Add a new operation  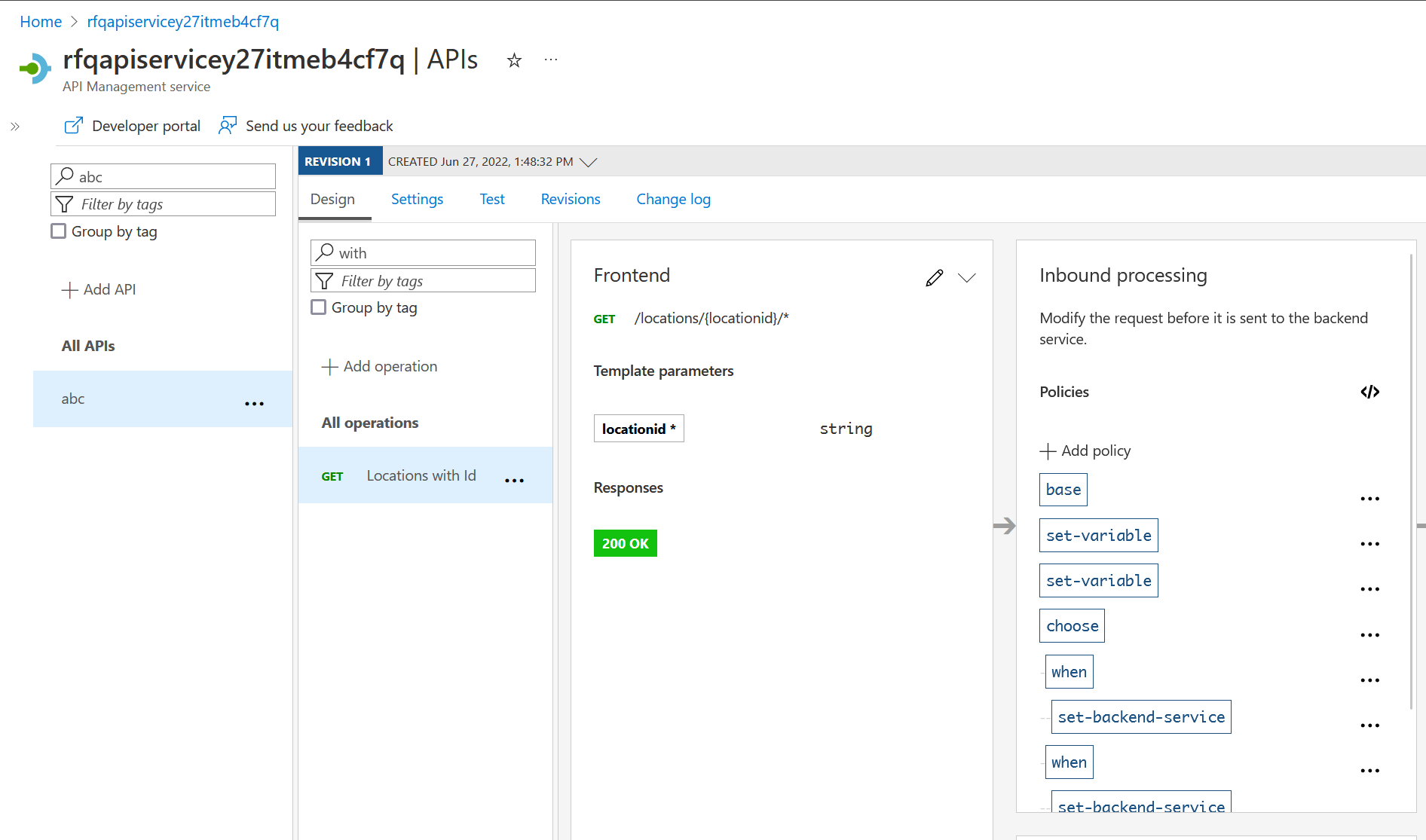pos(379,366)
